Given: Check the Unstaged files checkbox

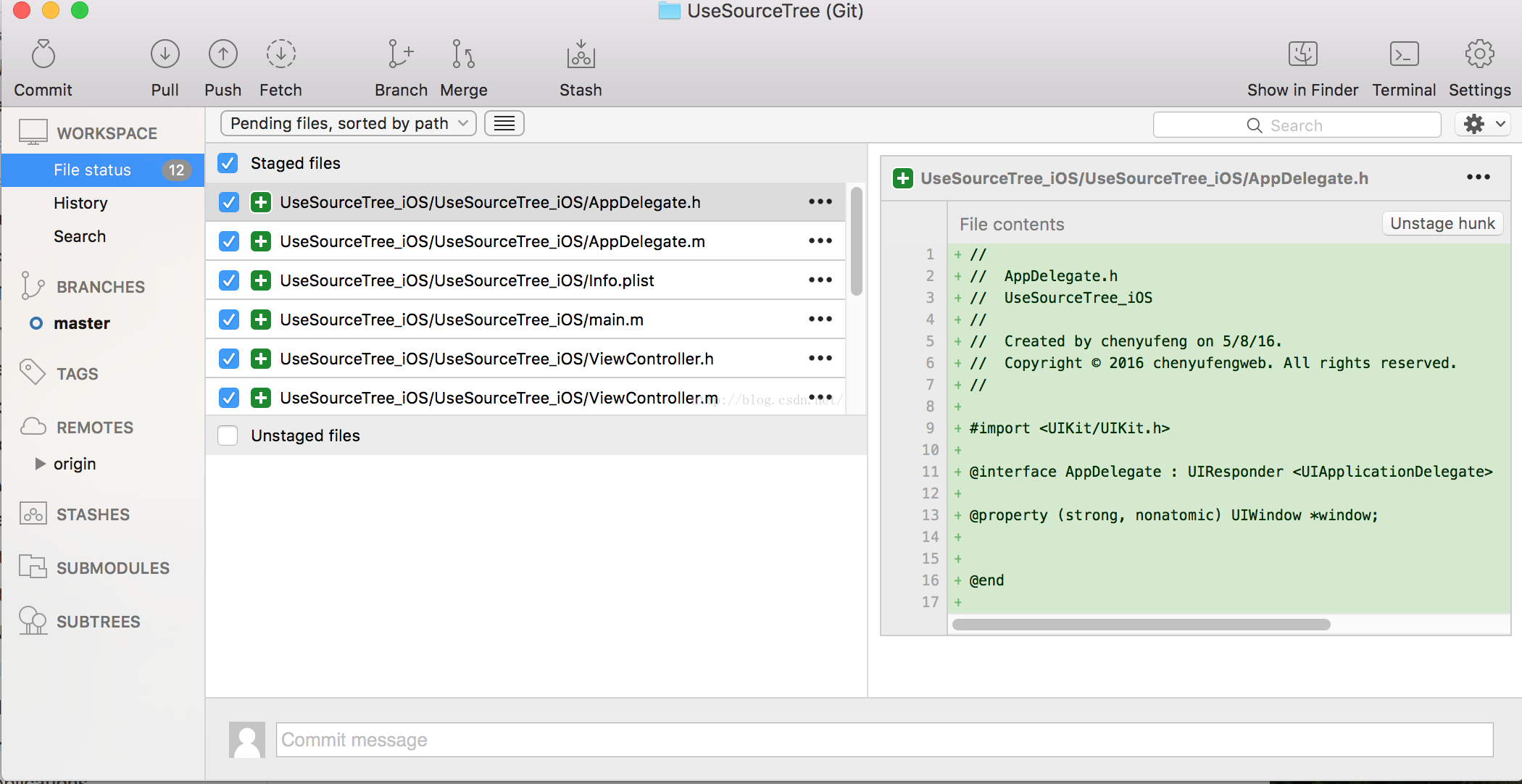Looking at the screenshot, I should (x=228, y=435).
